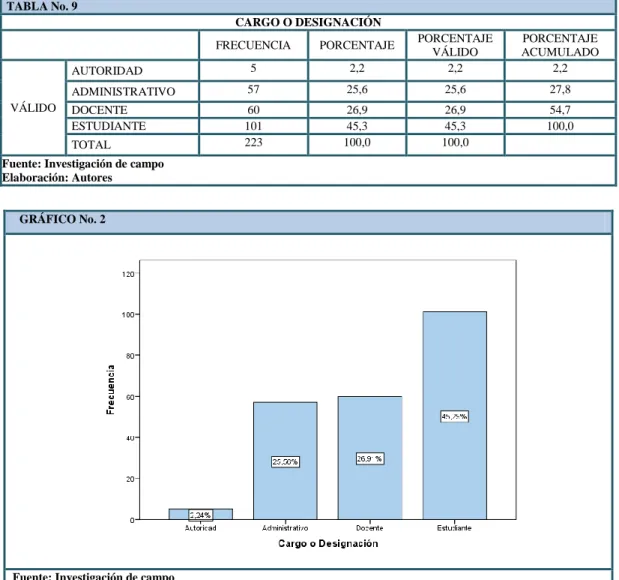Select the 'TABLA No. 9' heading
619x580 pixels.
[42, 6]
